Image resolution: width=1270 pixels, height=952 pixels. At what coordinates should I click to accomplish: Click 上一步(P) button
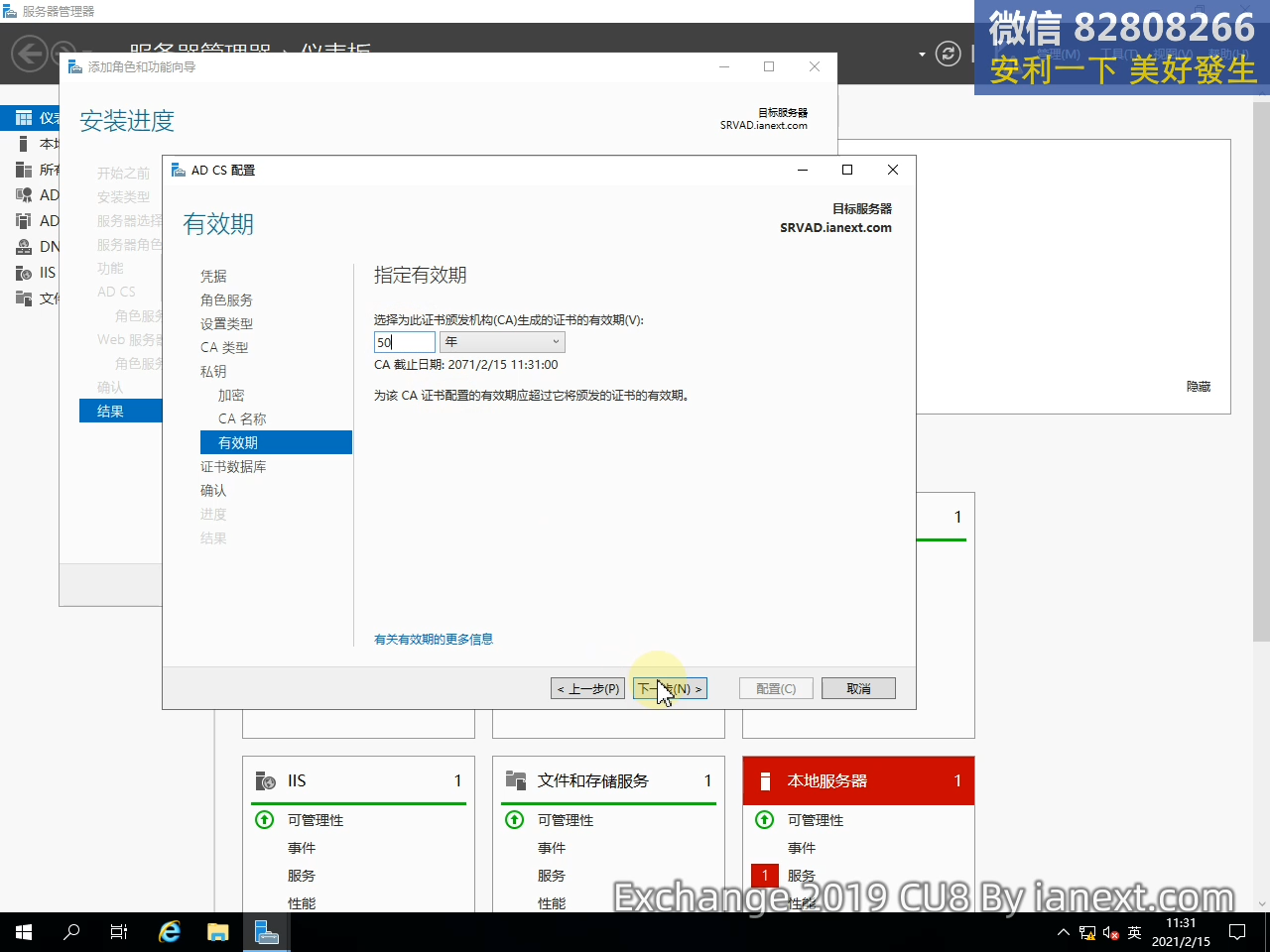(x=587, y=688)
